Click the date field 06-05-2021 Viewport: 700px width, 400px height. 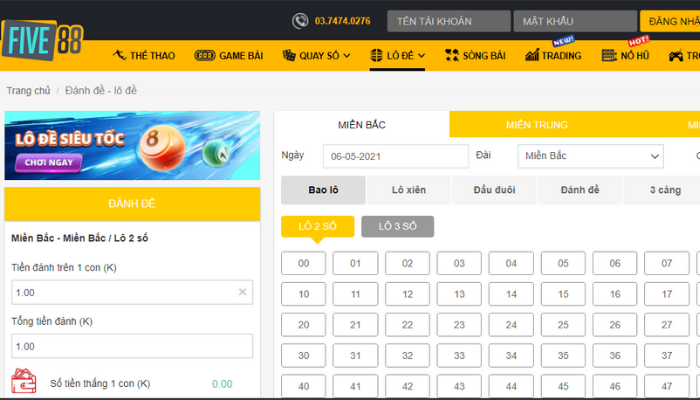pyautogui.click(x=395, y=156)
